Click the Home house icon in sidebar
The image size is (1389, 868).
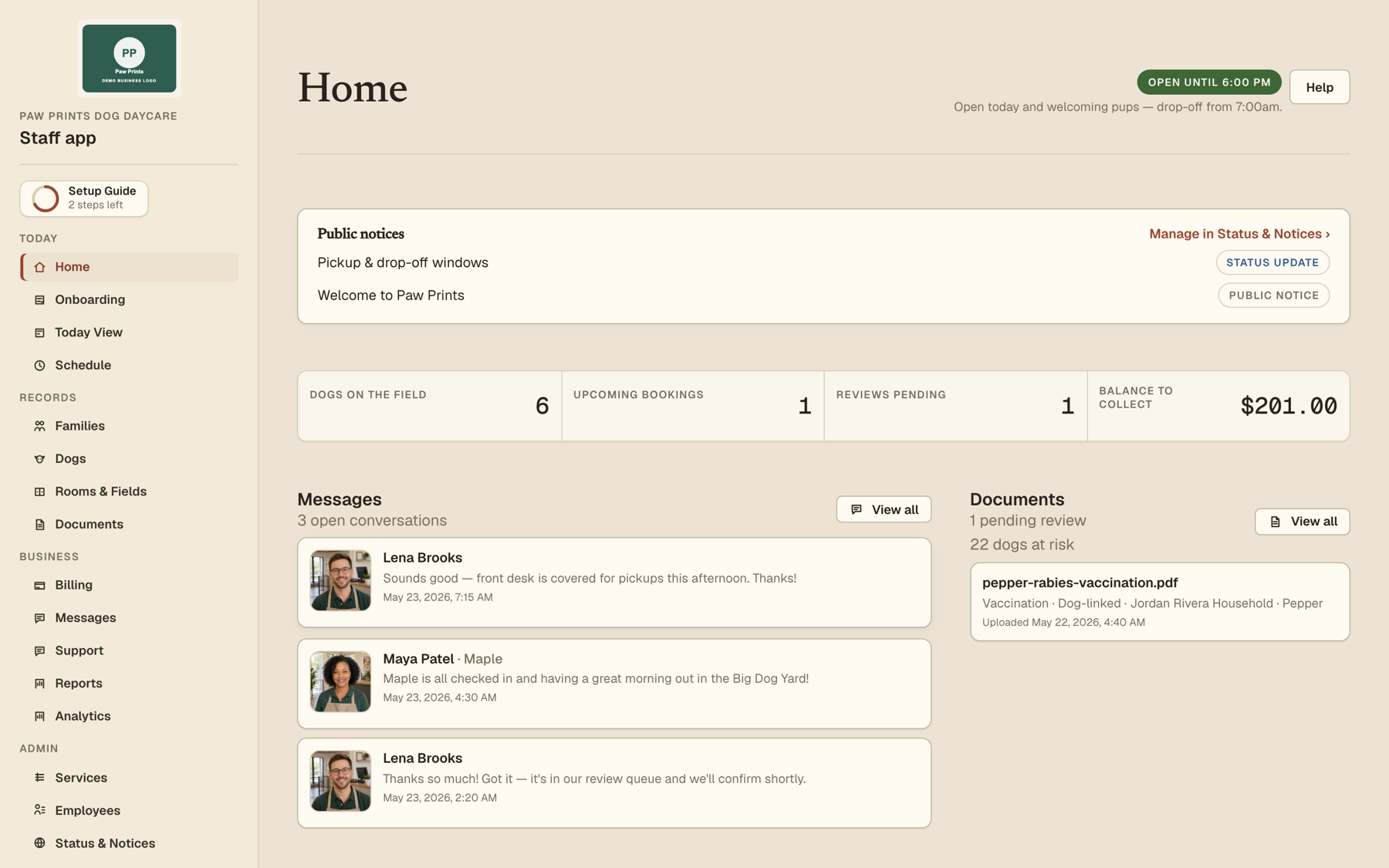point(39,267)
